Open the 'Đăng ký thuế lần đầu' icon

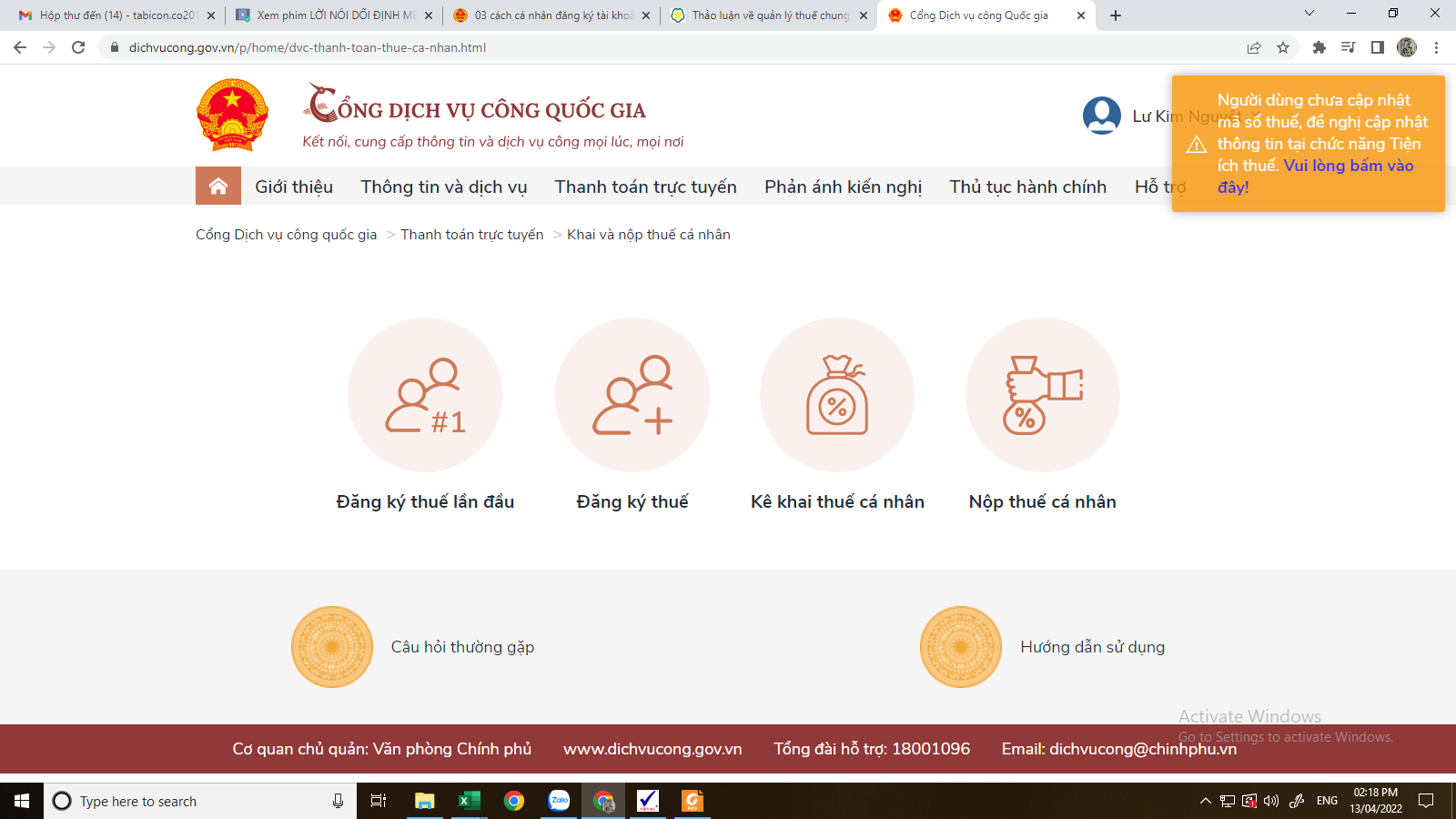(425, 395)
